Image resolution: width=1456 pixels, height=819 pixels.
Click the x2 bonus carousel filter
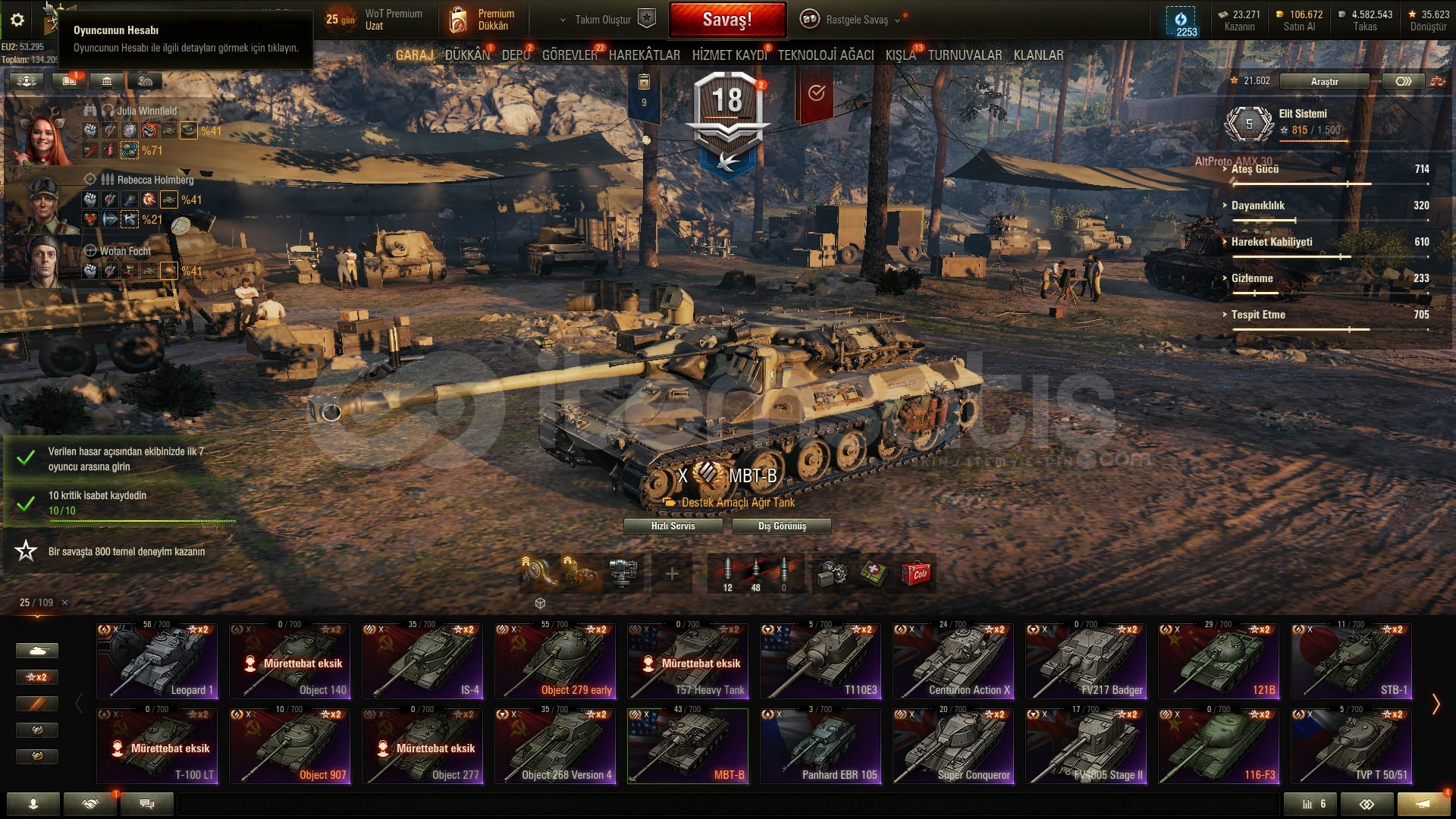(36, 677)
